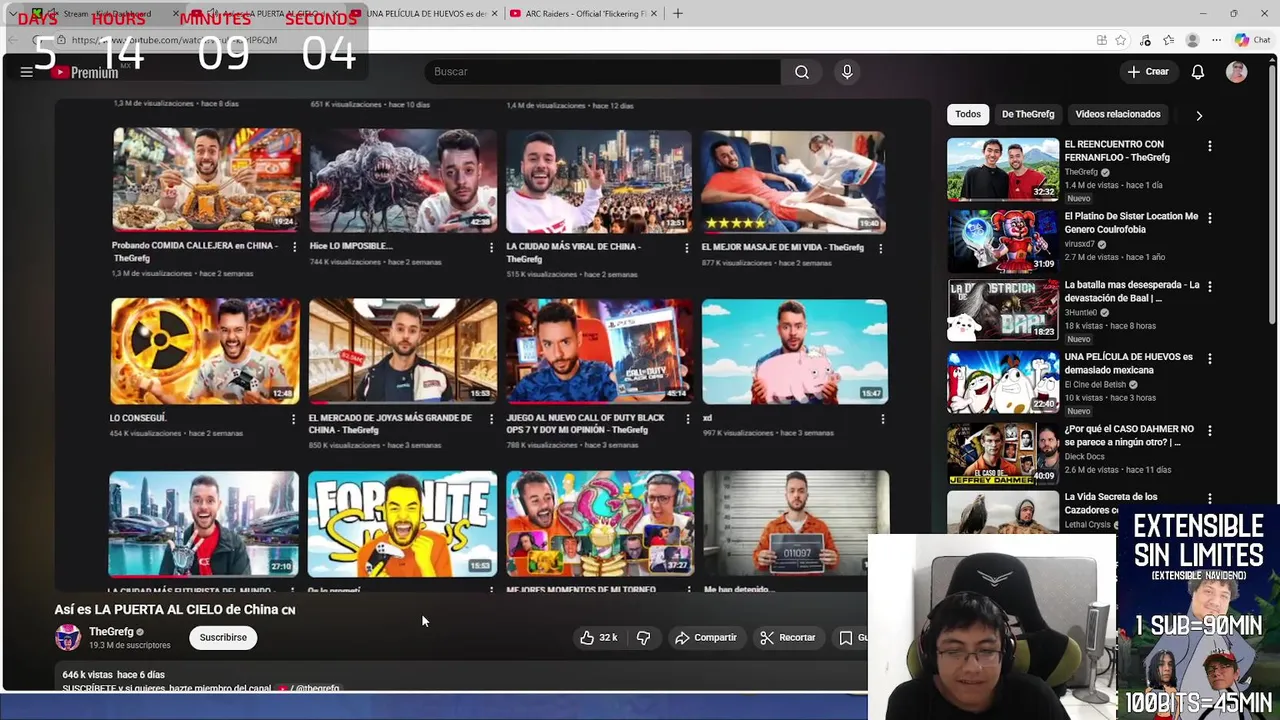This screenshot has height=720, width=1280.
Task: Open Edge settings and more menu
Action: (1216, 40)
